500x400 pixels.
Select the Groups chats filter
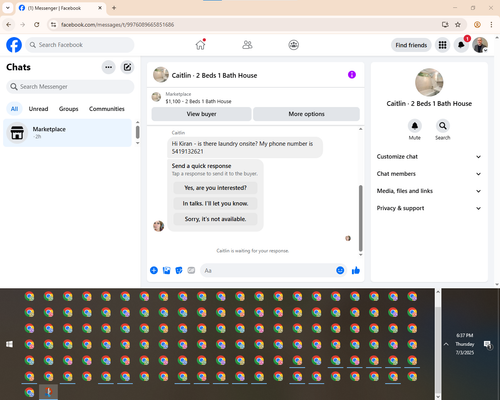(68, 109)
